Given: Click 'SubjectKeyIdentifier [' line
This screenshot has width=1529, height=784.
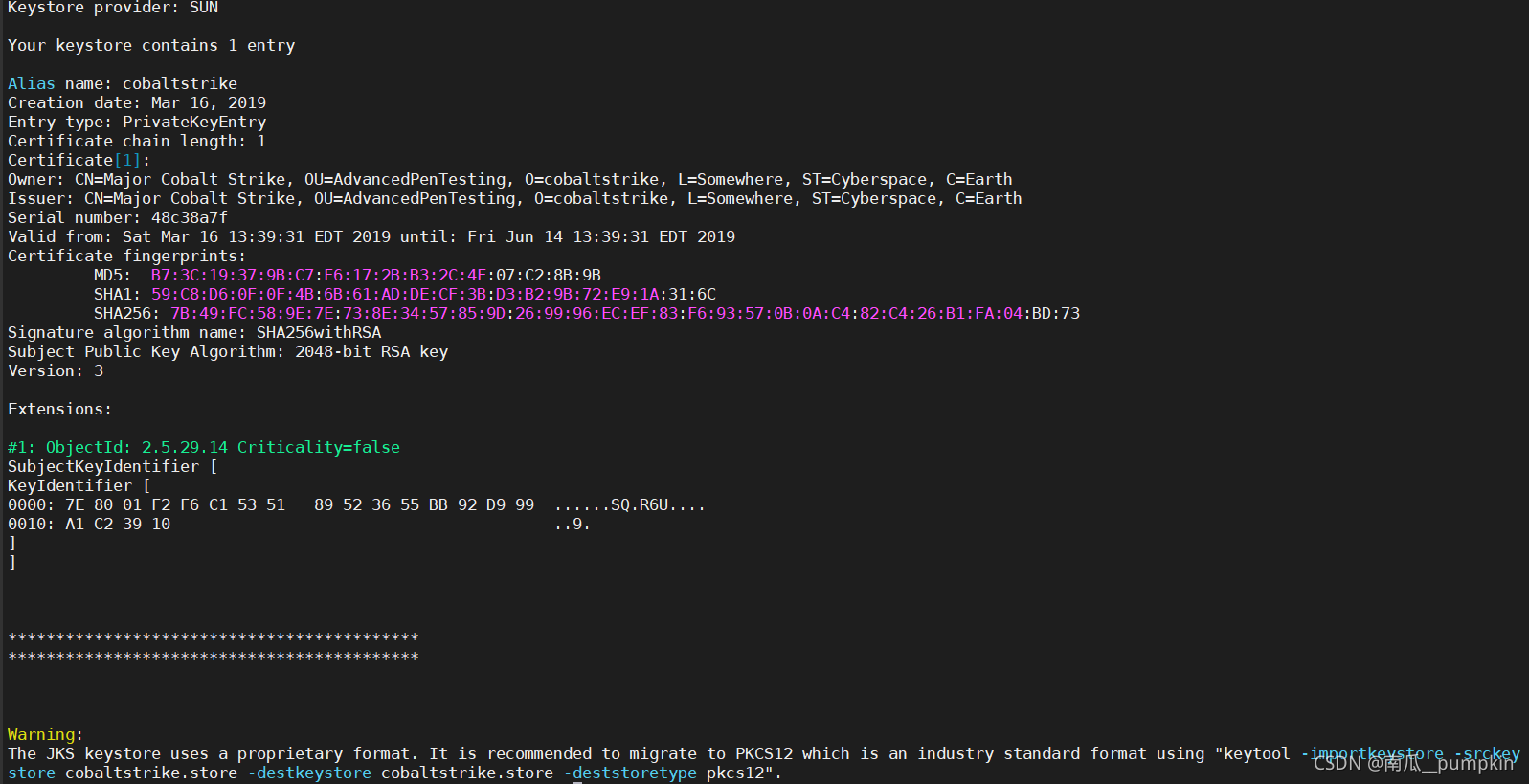Looking at the screenshot, I should point(113,467).
